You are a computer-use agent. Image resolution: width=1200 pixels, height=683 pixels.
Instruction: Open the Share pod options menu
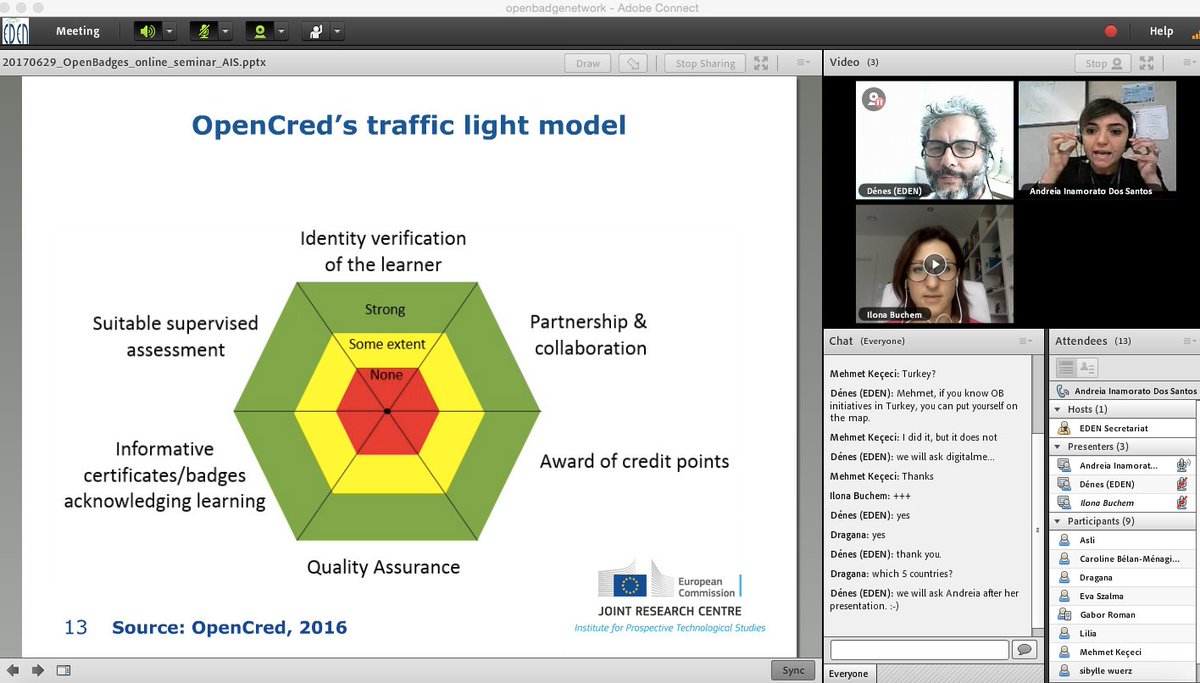tap(804, 62)
